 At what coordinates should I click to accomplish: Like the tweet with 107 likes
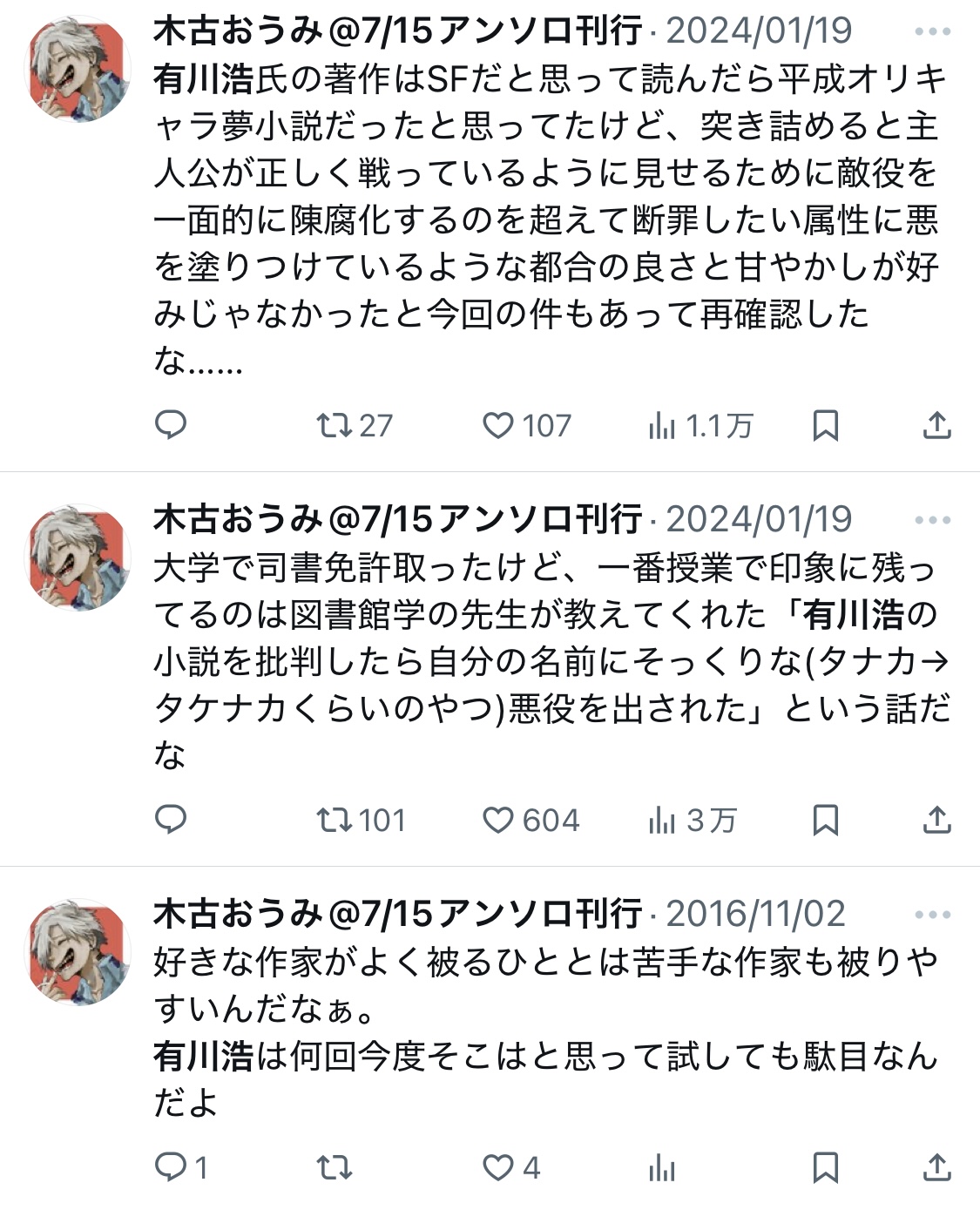pyautogui.click(x=526, y=425)
